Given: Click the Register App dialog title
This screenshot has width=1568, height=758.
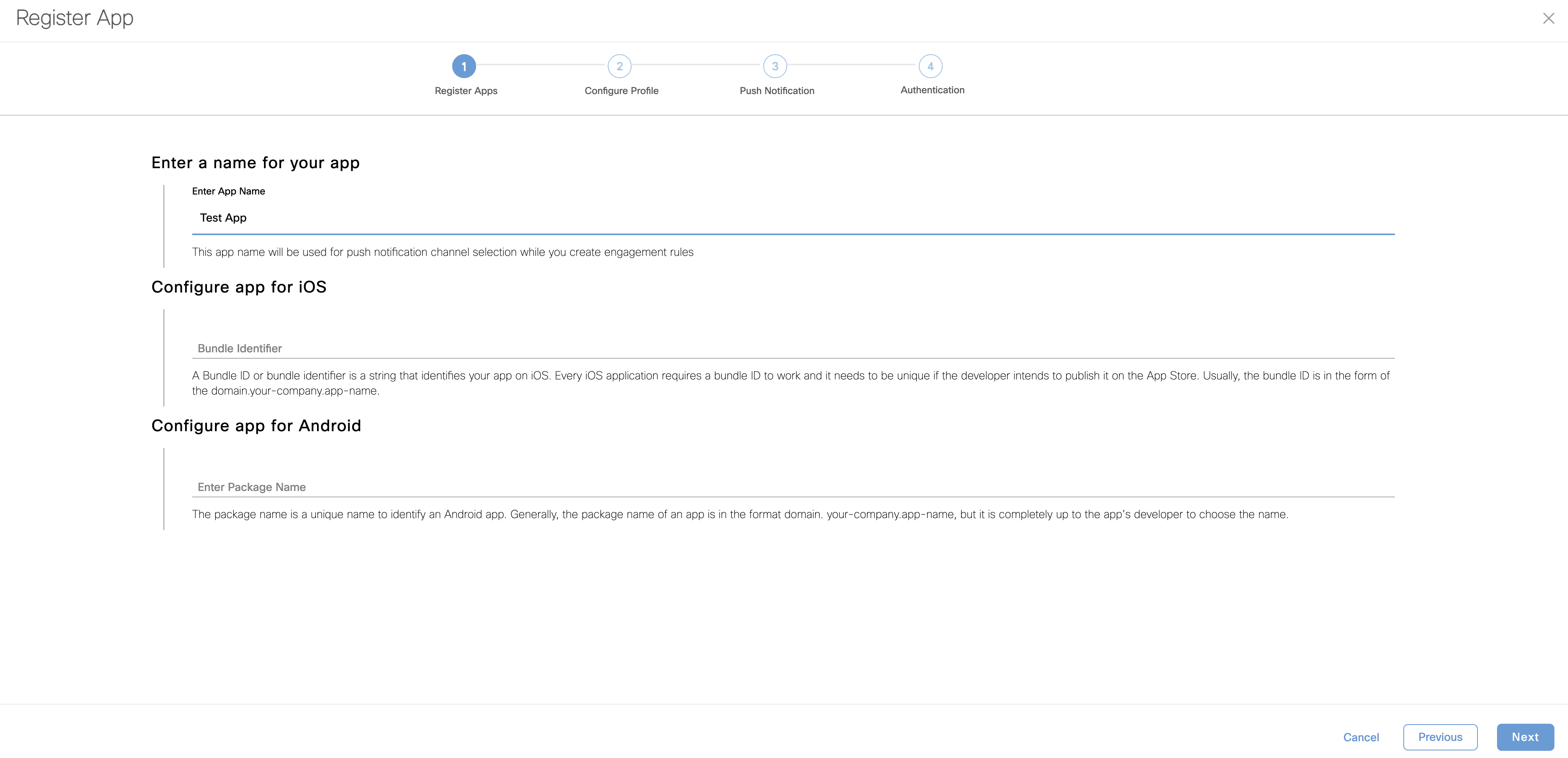Looking at the screenshot, I should 74,18.
